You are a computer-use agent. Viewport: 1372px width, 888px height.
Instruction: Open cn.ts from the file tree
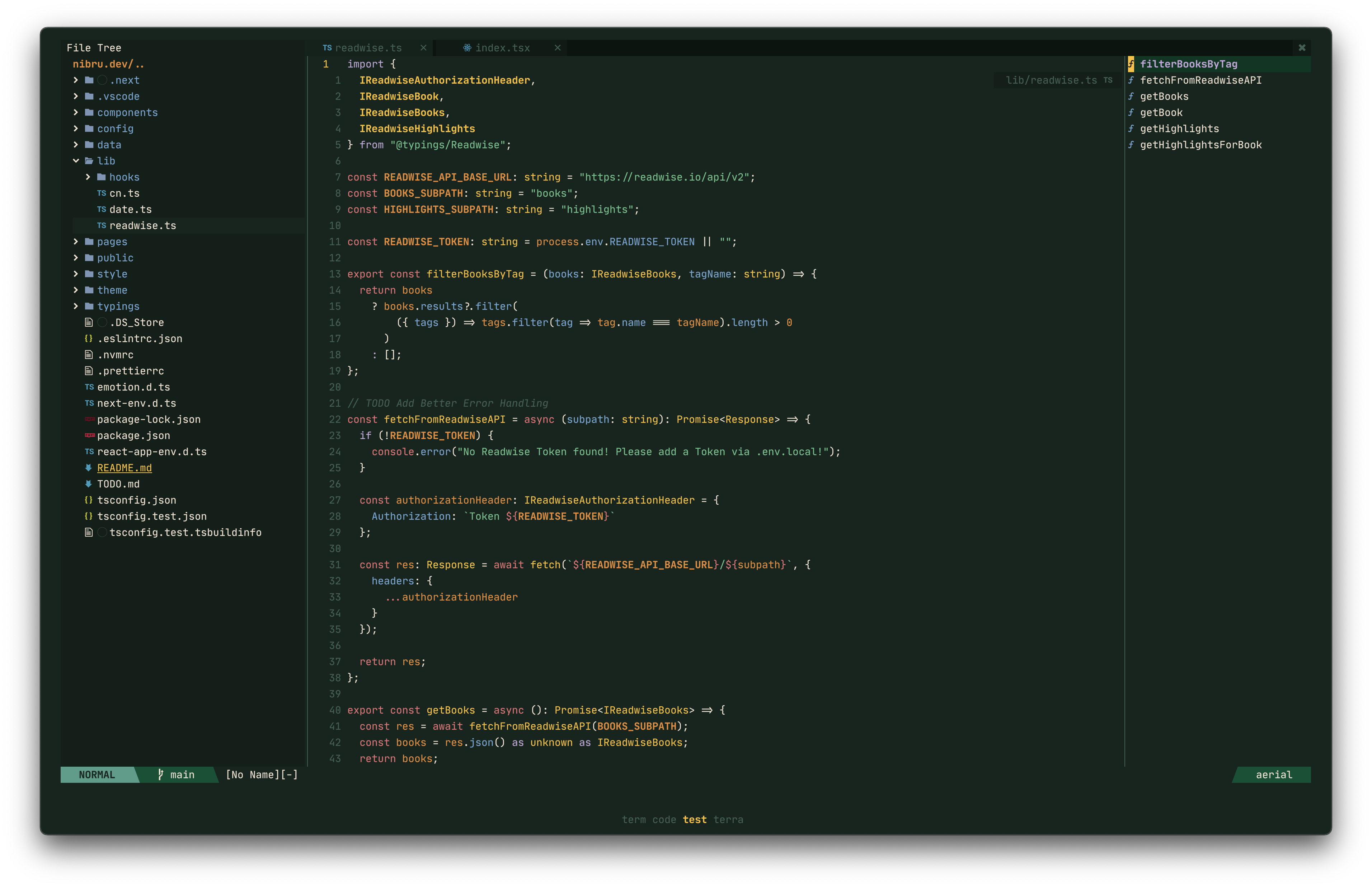(x=124, y=193)
